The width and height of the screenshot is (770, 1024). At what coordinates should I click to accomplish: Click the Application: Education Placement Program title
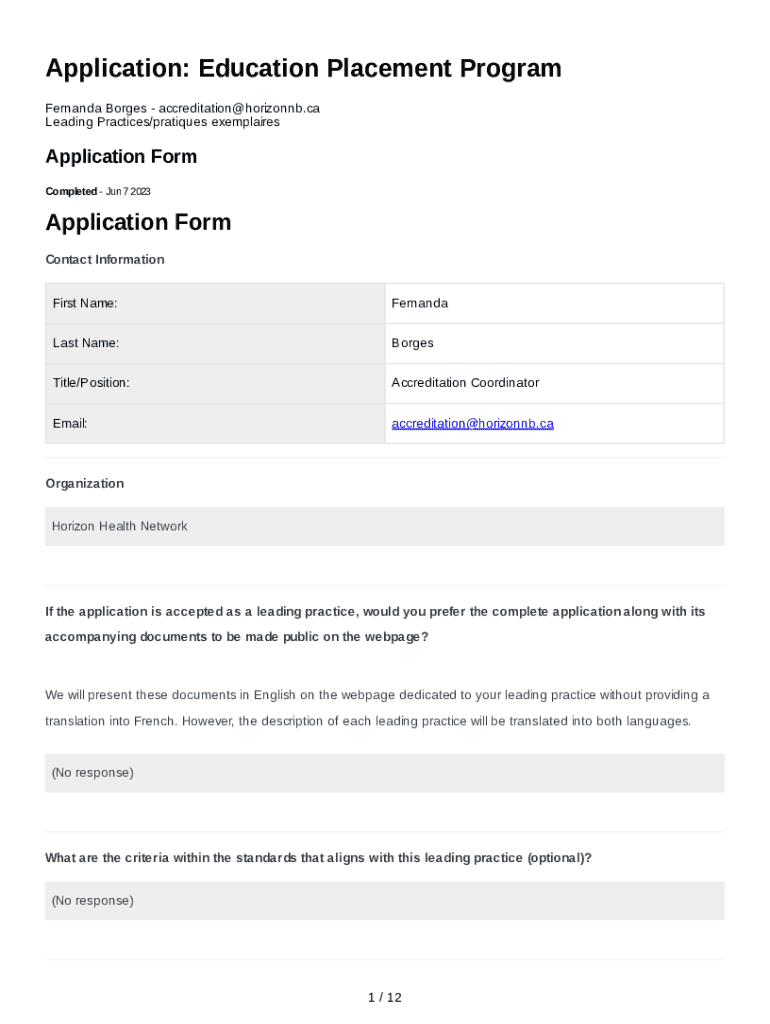pyautogui.click(x=303, y=69)
